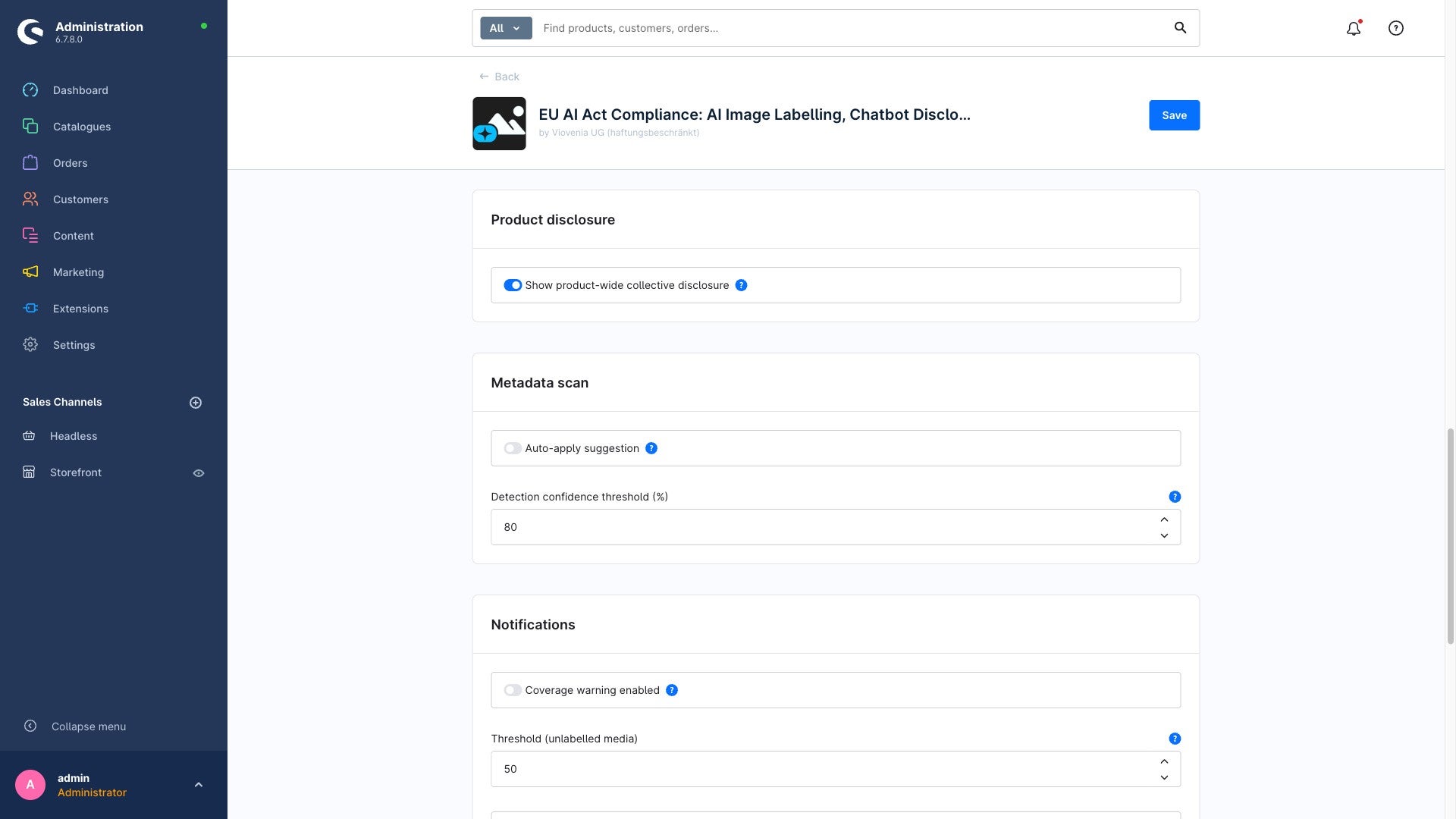Click the Storefront shop icon
This screenshot has width=1456, height=819.
tap(29, 472)
